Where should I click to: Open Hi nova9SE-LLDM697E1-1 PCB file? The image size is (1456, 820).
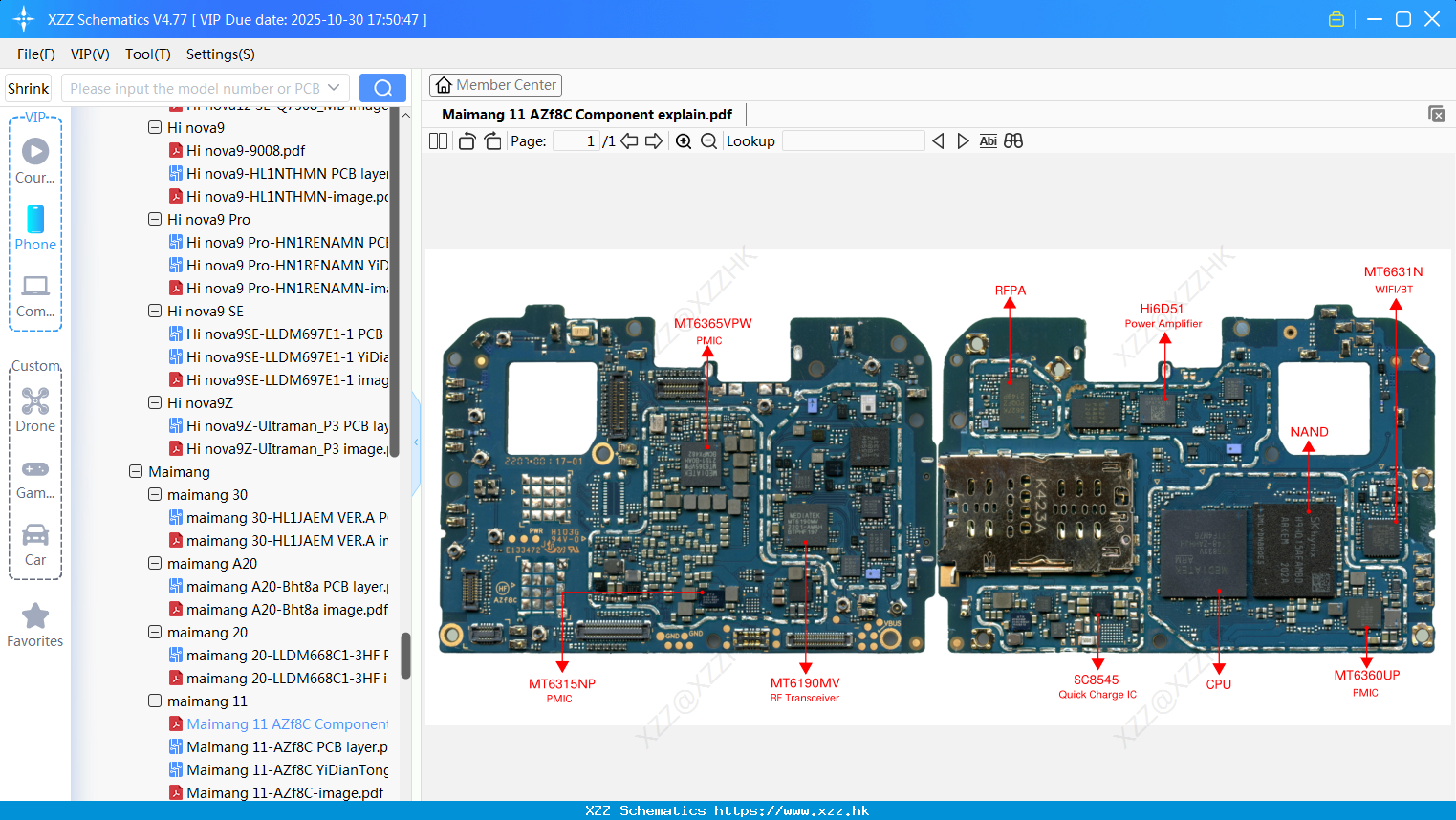click(x=276, y=334)
